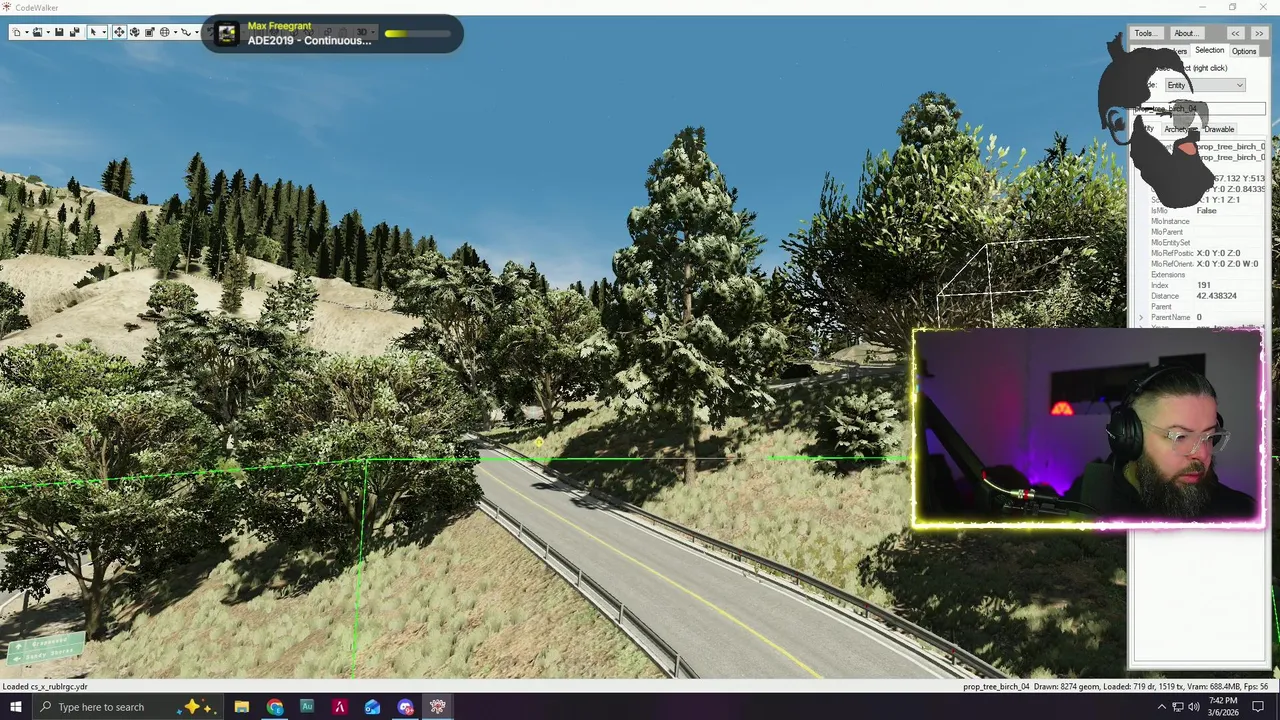
Task: Click the Save toolbar icon
Action: 59,32
